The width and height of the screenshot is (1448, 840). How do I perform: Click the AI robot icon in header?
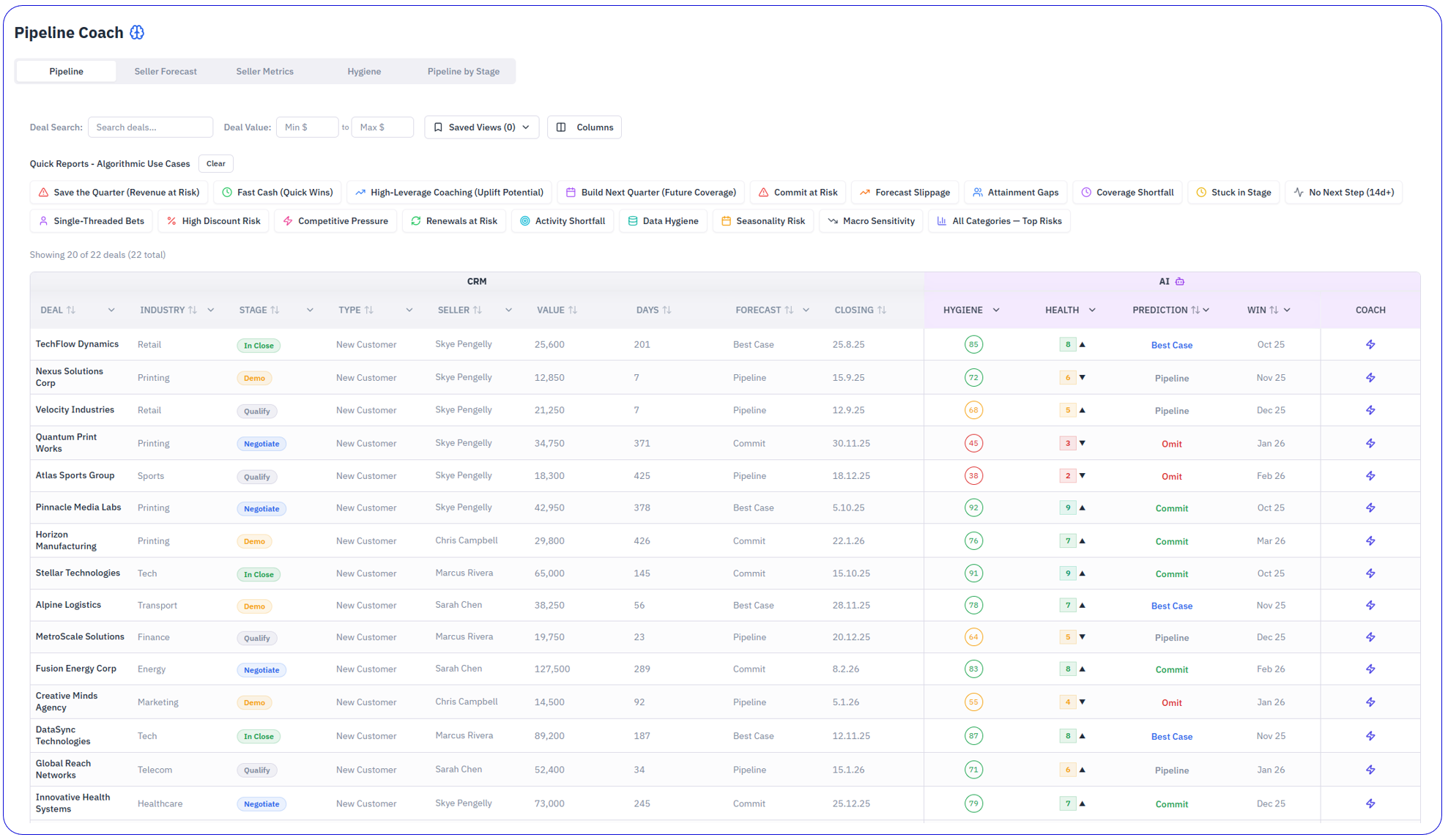click(x=1180, y=281)
